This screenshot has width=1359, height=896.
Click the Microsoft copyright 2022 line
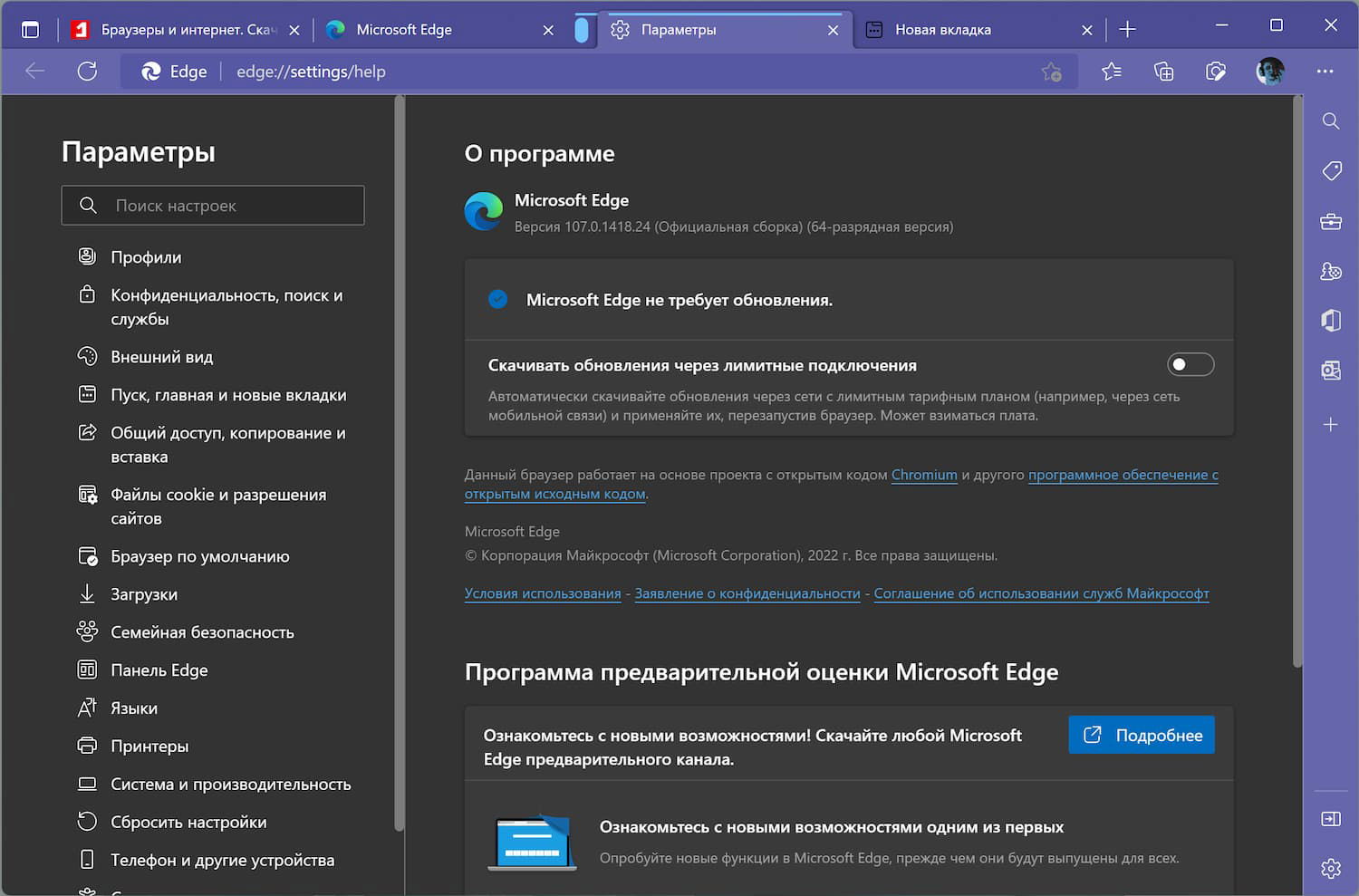point(731,555)
